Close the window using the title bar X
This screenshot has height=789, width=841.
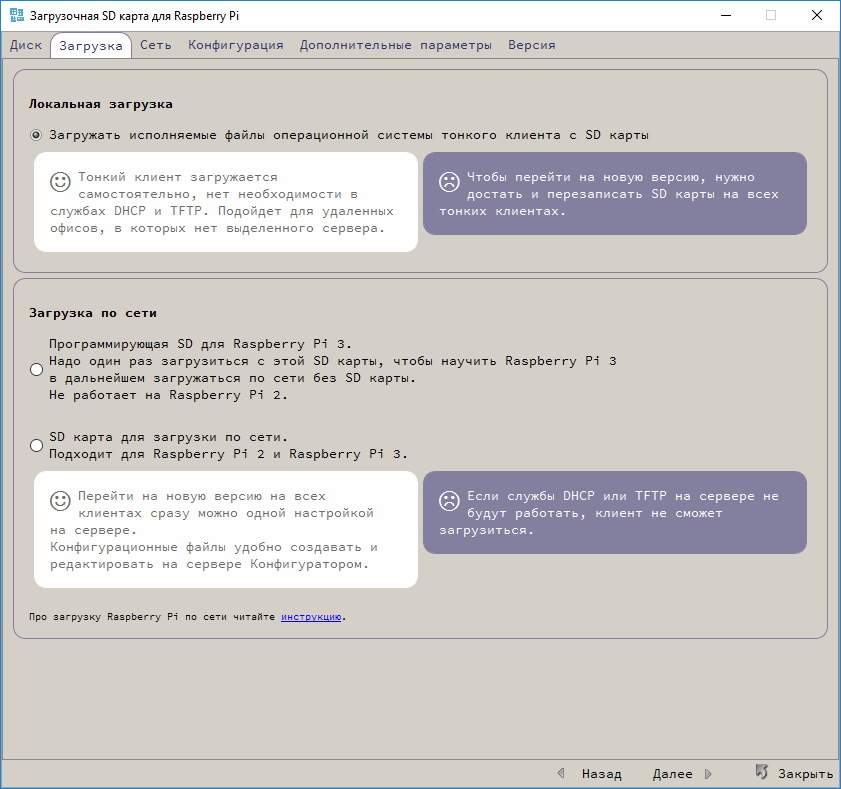point(817,16)
